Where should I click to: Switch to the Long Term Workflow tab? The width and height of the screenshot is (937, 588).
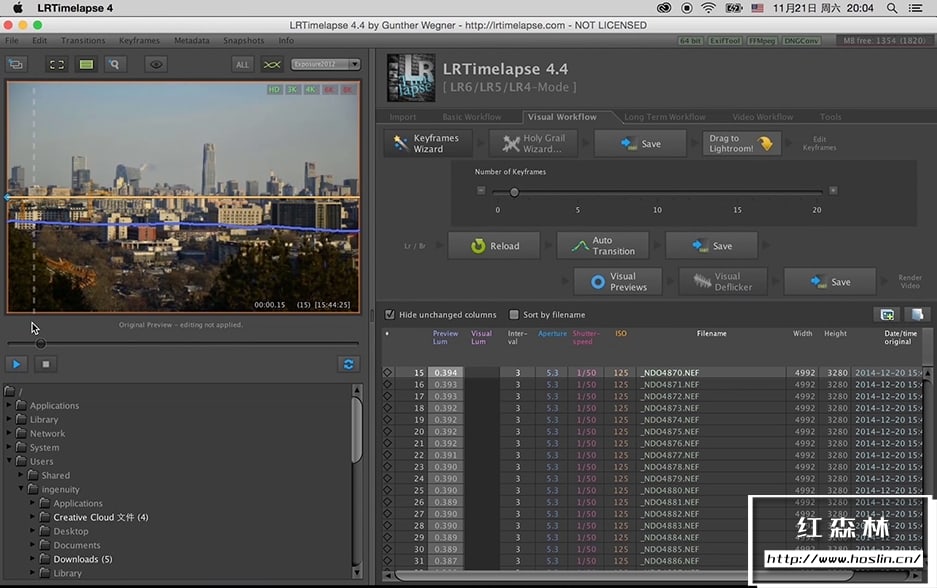point(665,117)
